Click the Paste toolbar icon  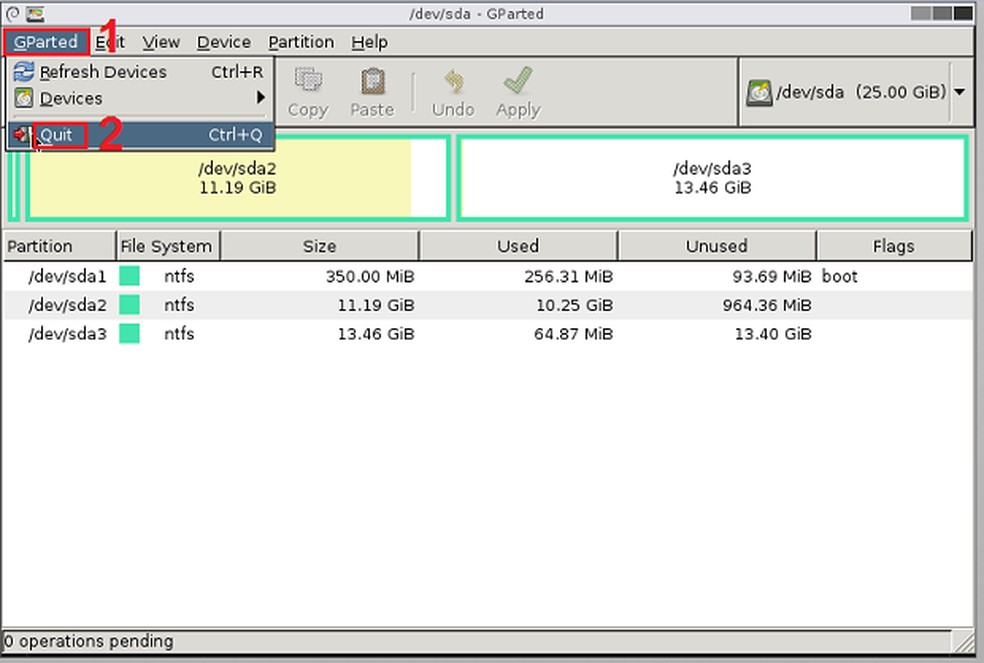pyautogui.click(x=373, y=81)
